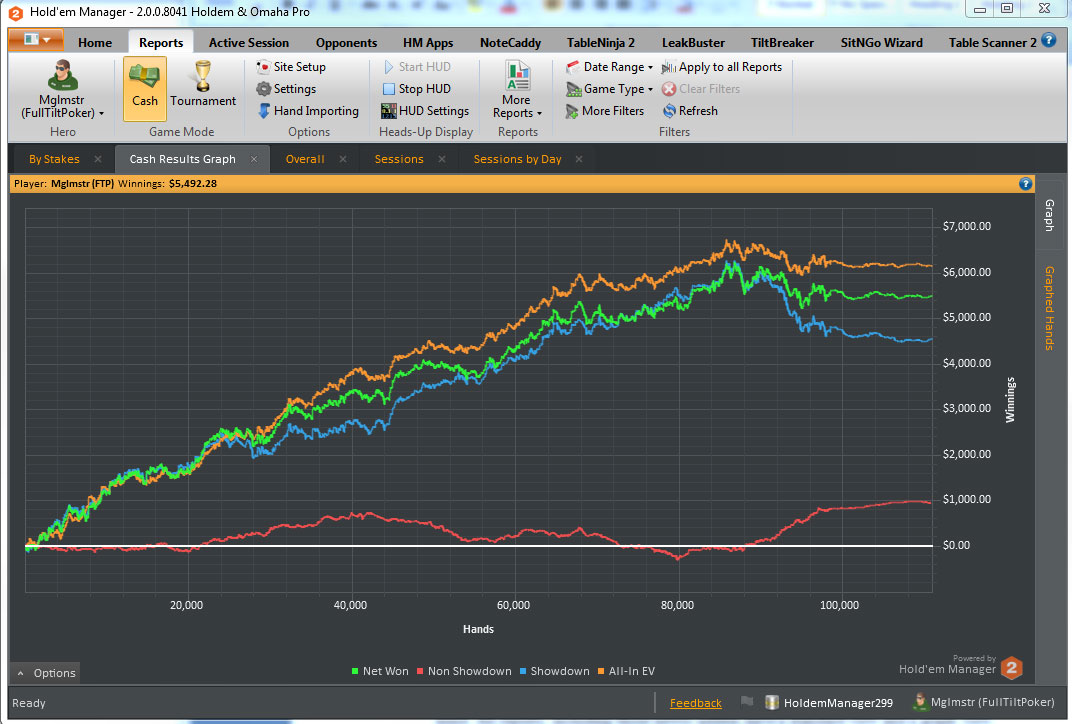Click Apply to all Reports
This screenshot has height=724, width=1072.
(x=722, y=67)
